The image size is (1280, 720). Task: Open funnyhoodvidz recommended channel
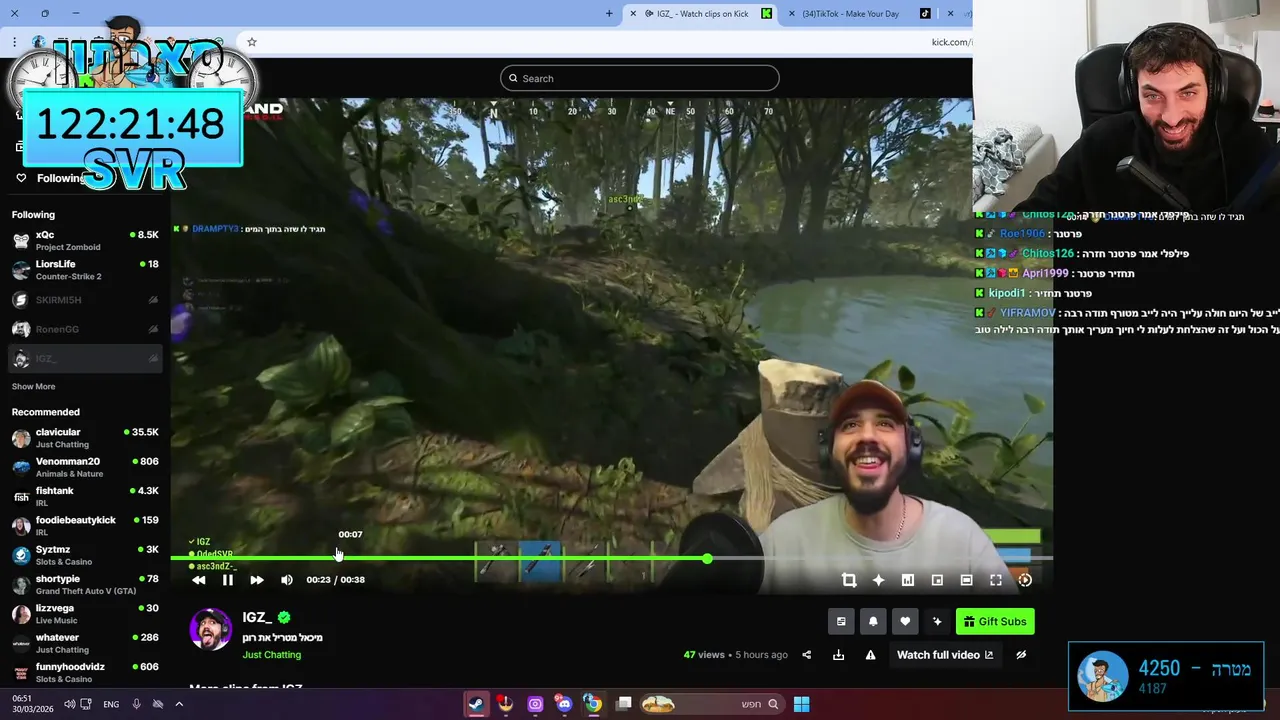point(85,672)
